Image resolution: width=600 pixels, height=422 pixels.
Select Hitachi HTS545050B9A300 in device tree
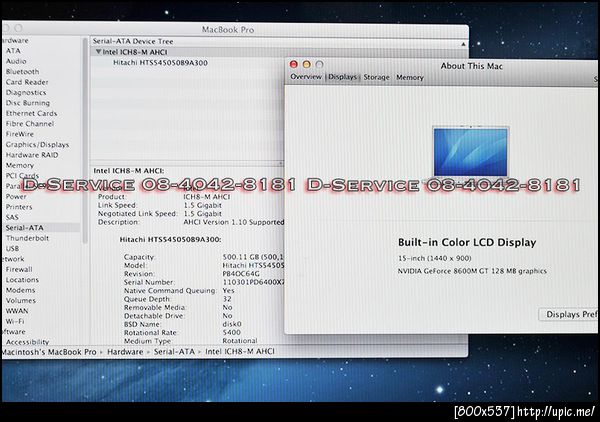pyautogui.click(x=160, y=63)
